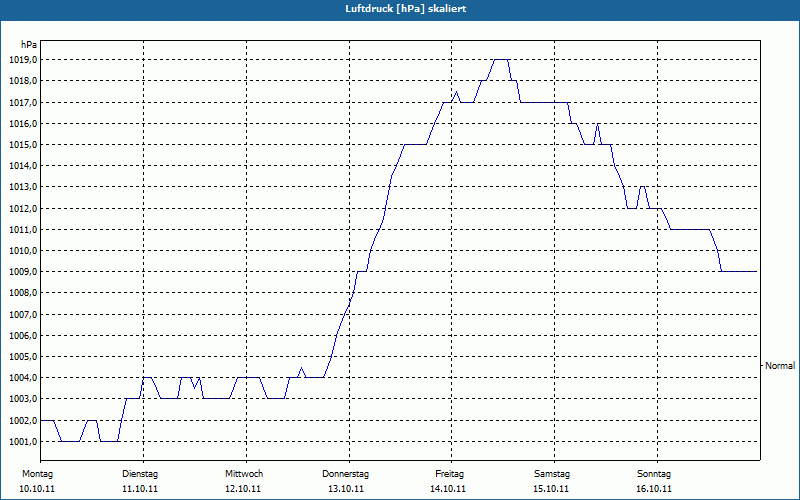The image size is (800, 500).
Task: Select the date 13.10.11
Action: click(346, 489)
